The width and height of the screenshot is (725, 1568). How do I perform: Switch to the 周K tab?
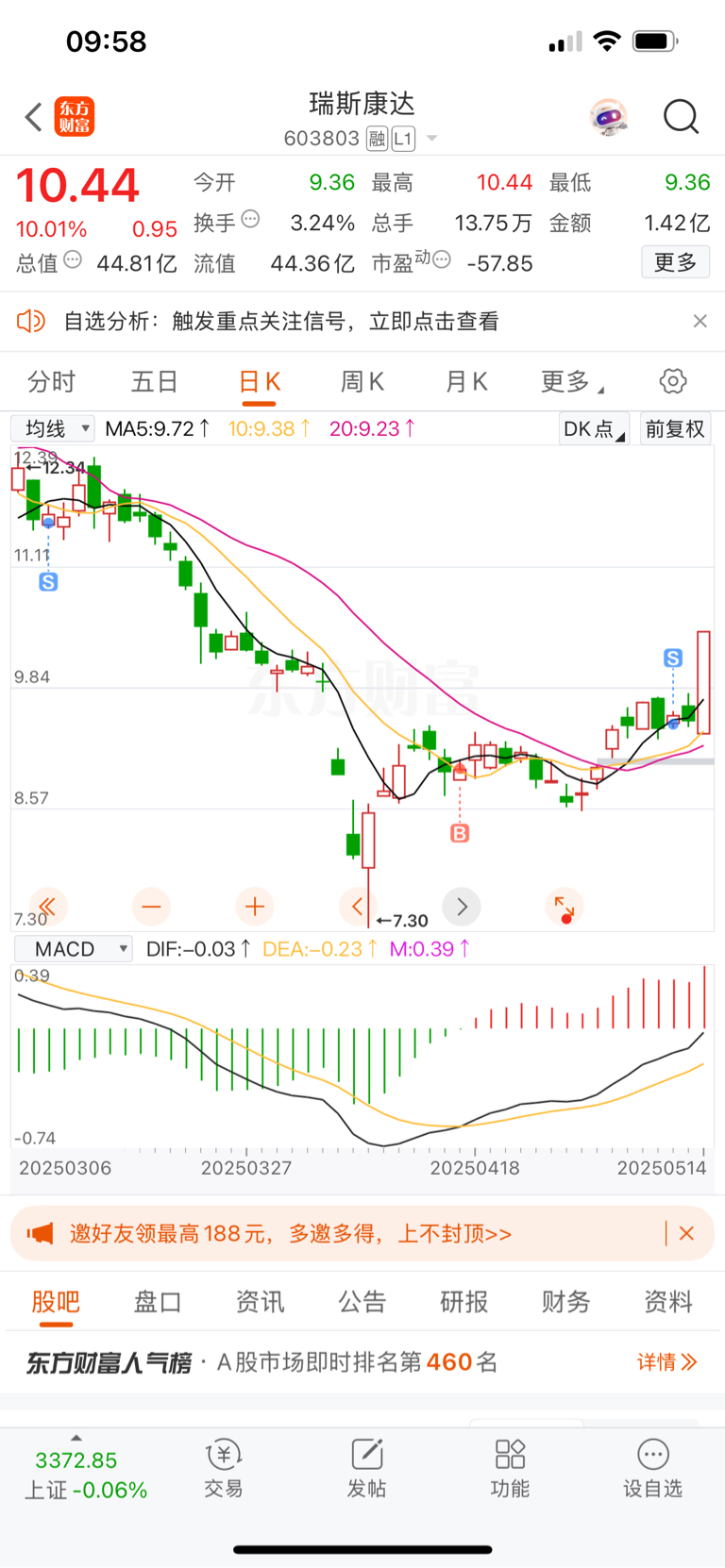tap(362, 381)
